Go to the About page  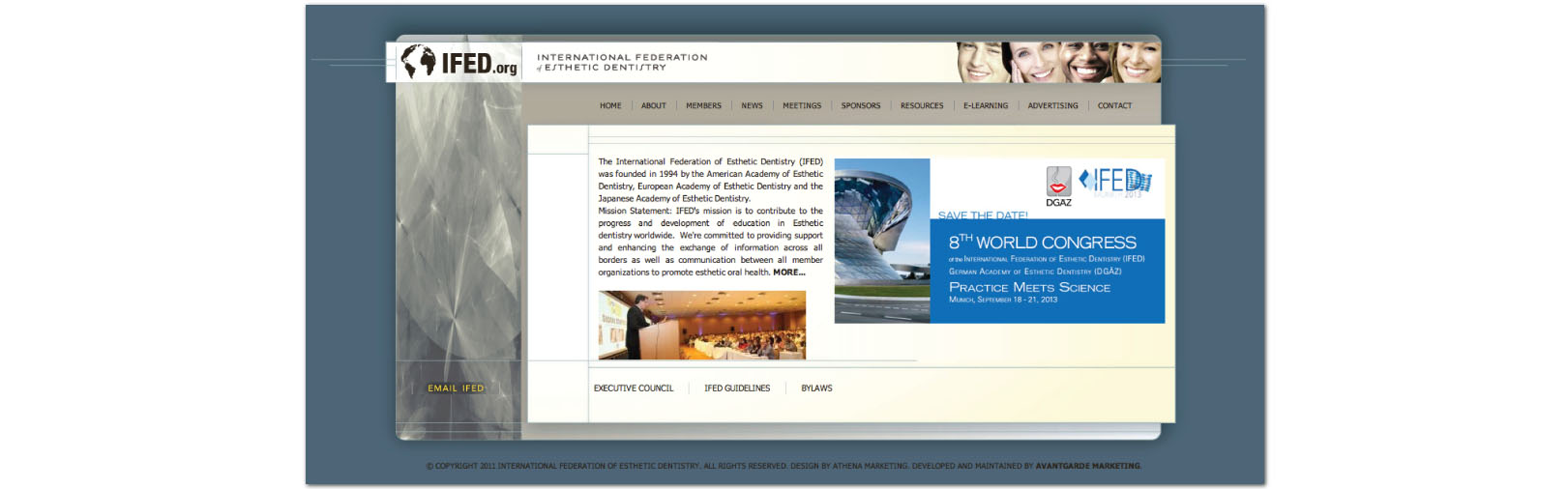pyautogui.click(x=654, y=106)
